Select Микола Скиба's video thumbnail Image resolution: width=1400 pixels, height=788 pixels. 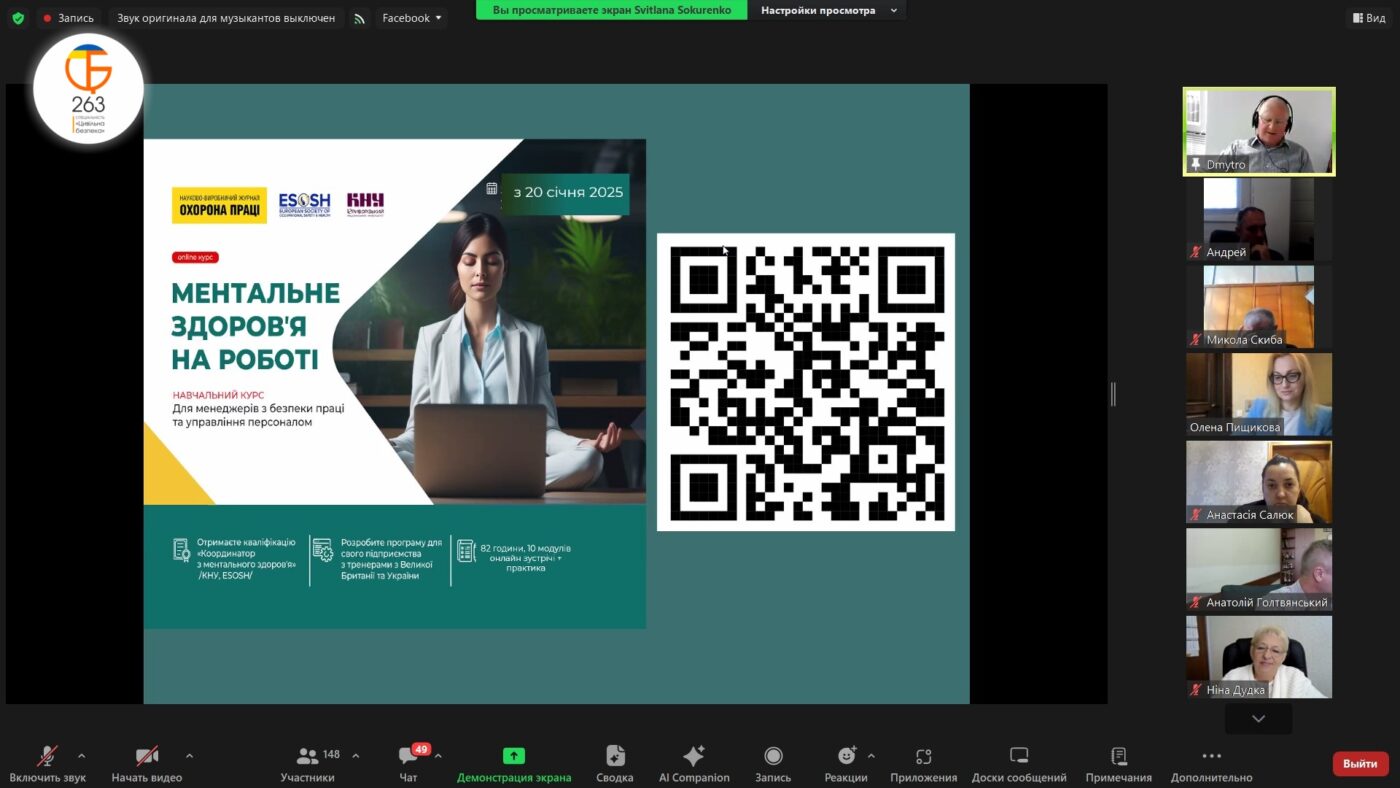point(1259,307)
